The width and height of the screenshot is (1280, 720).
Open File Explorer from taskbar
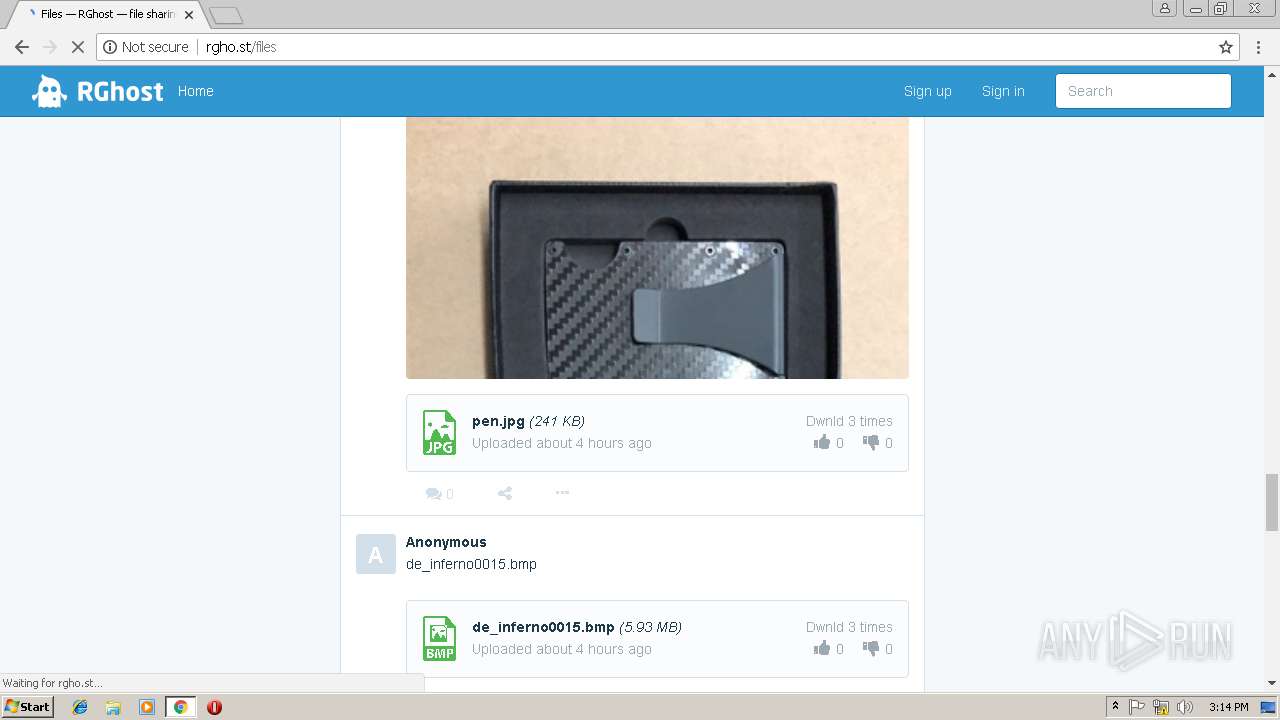(x=113, y=707)
